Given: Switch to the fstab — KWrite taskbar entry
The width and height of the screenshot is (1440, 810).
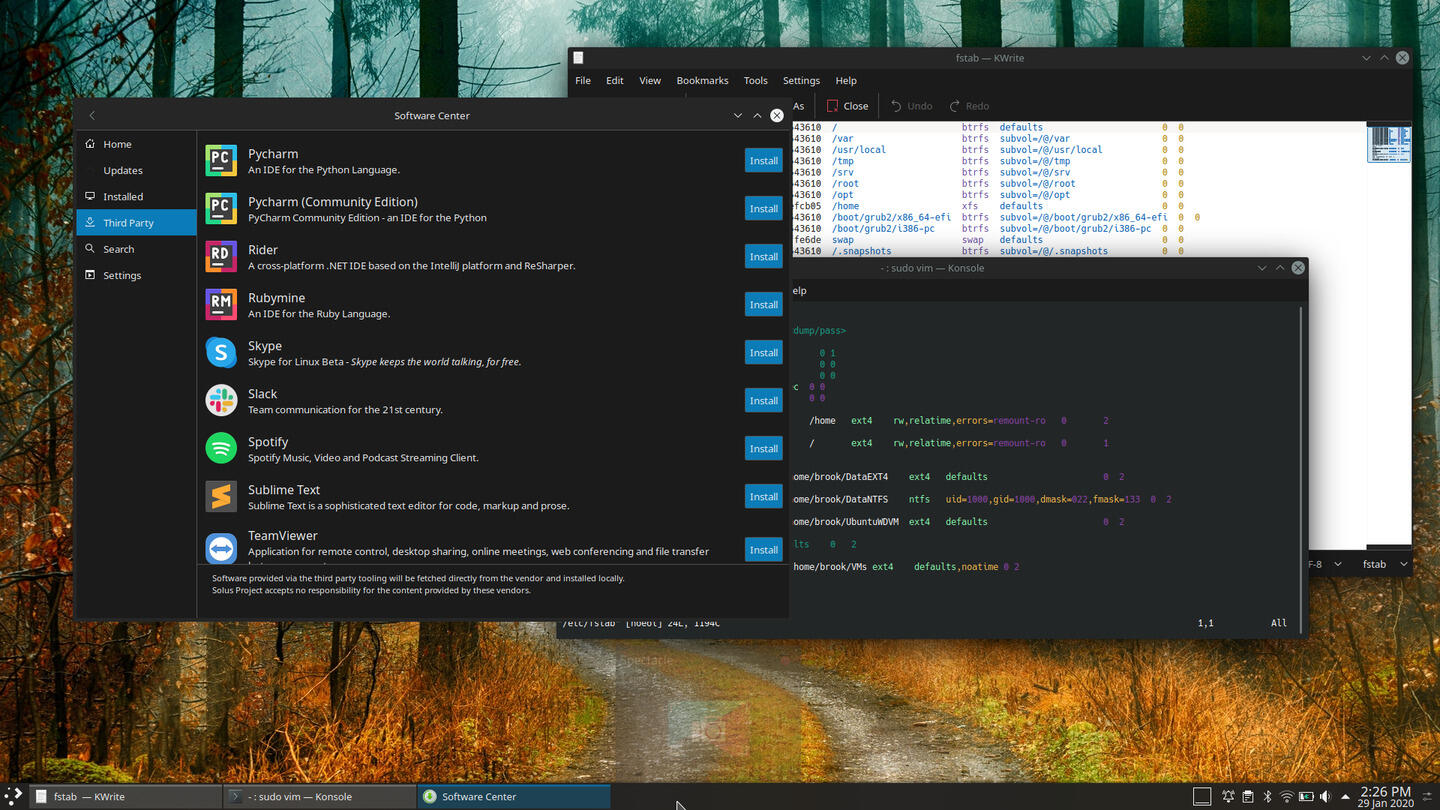Looking at the screenshot, I should tap(124, 796).
